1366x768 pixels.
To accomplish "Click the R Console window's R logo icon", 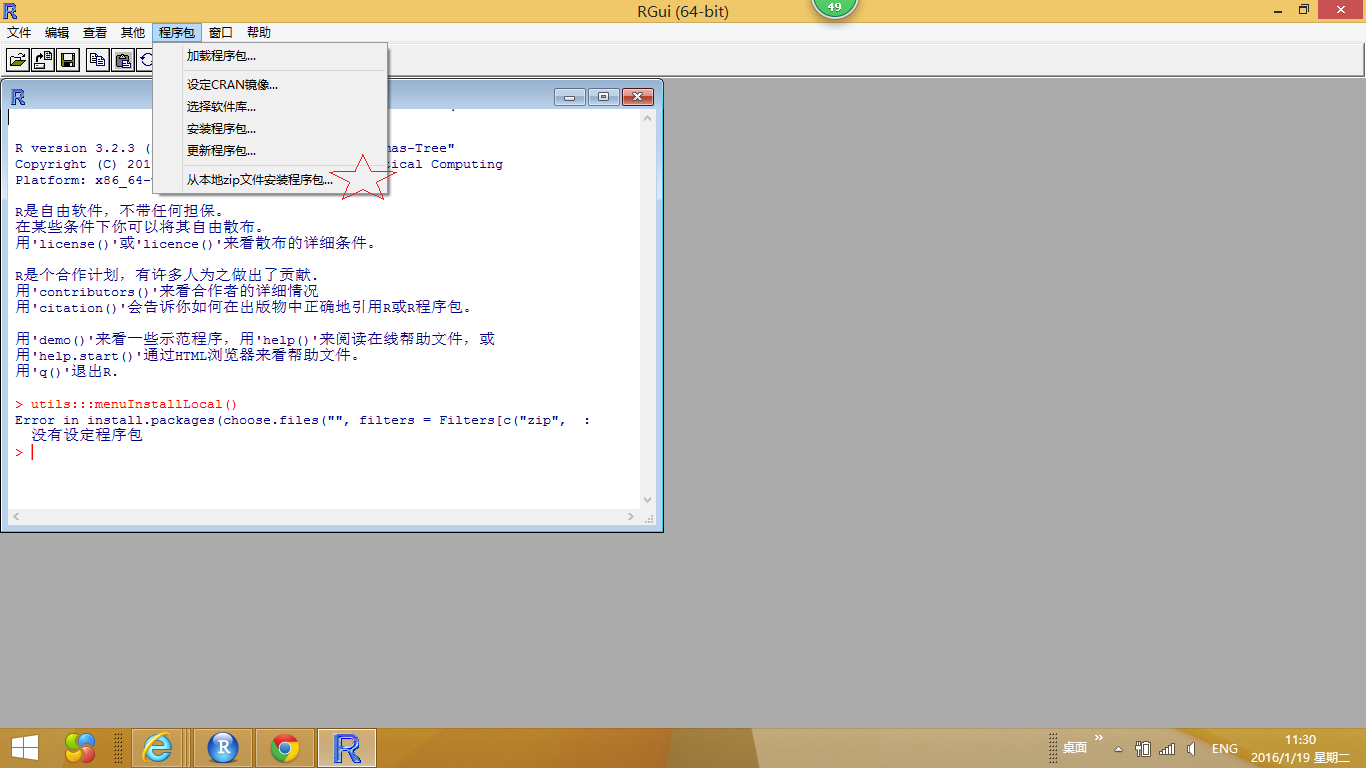I will coord(18,97).
